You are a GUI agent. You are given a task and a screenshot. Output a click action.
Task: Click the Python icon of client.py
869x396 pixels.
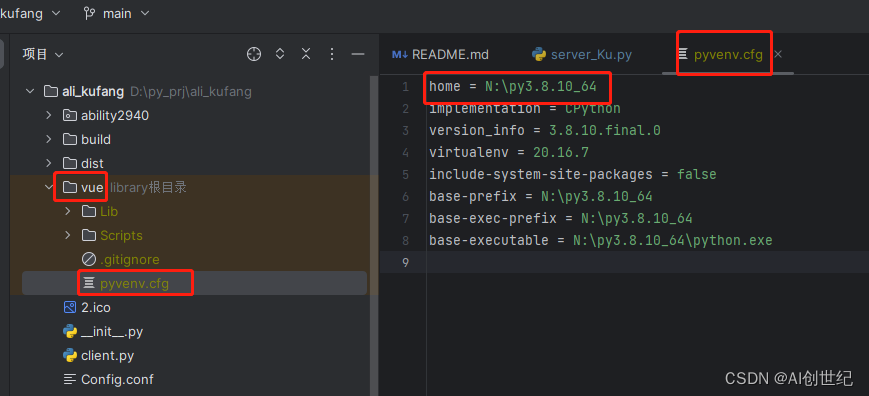pyautogui.click(x=70, y=355)
